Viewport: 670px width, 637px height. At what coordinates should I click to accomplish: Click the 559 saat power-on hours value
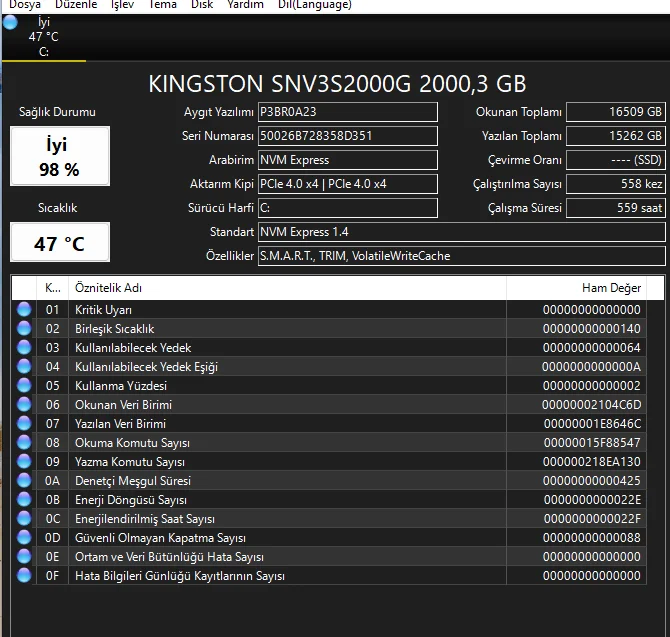616,208
